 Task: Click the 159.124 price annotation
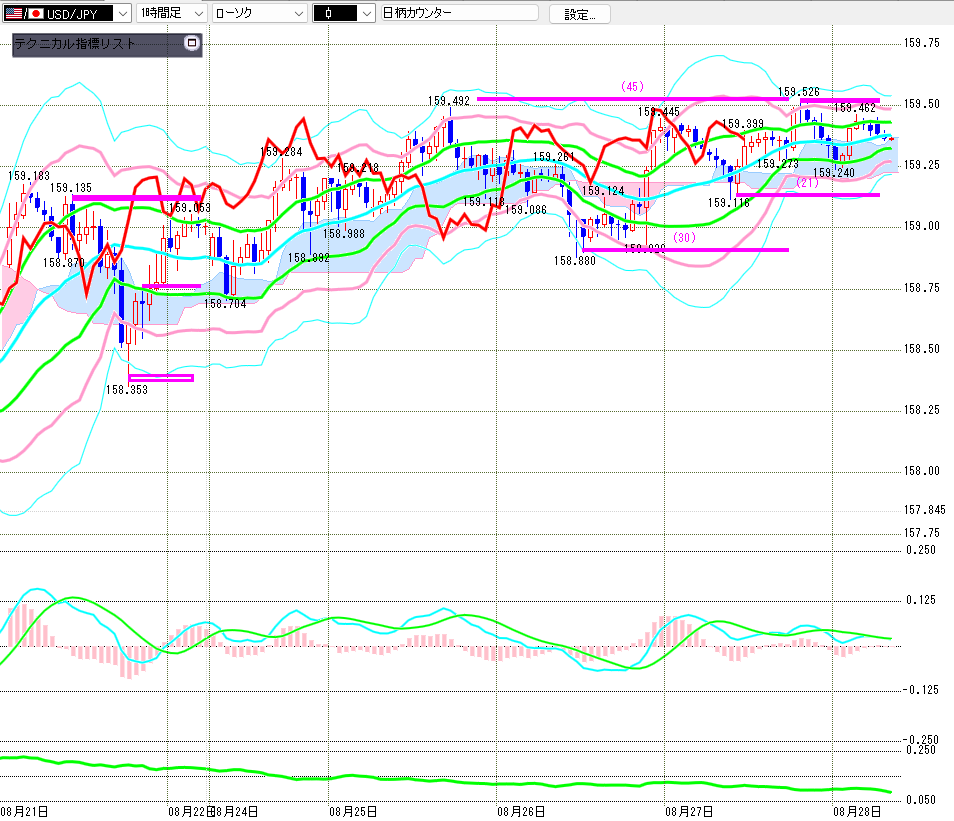(603, 191)
